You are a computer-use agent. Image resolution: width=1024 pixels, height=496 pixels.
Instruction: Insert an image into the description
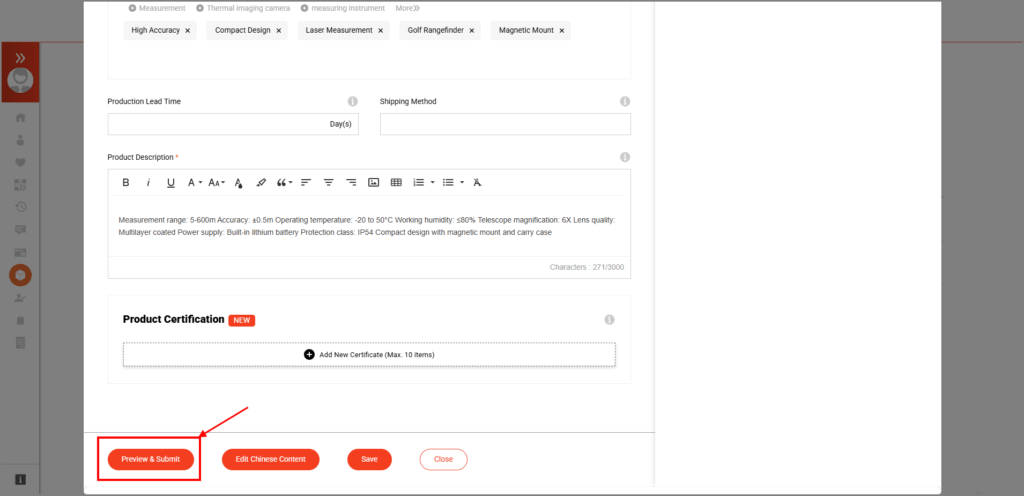(x=374, y=182)
